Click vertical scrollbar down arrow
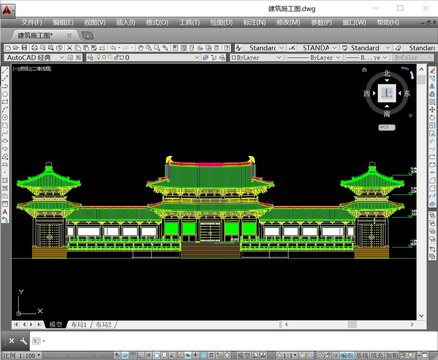 click(421, 315)
